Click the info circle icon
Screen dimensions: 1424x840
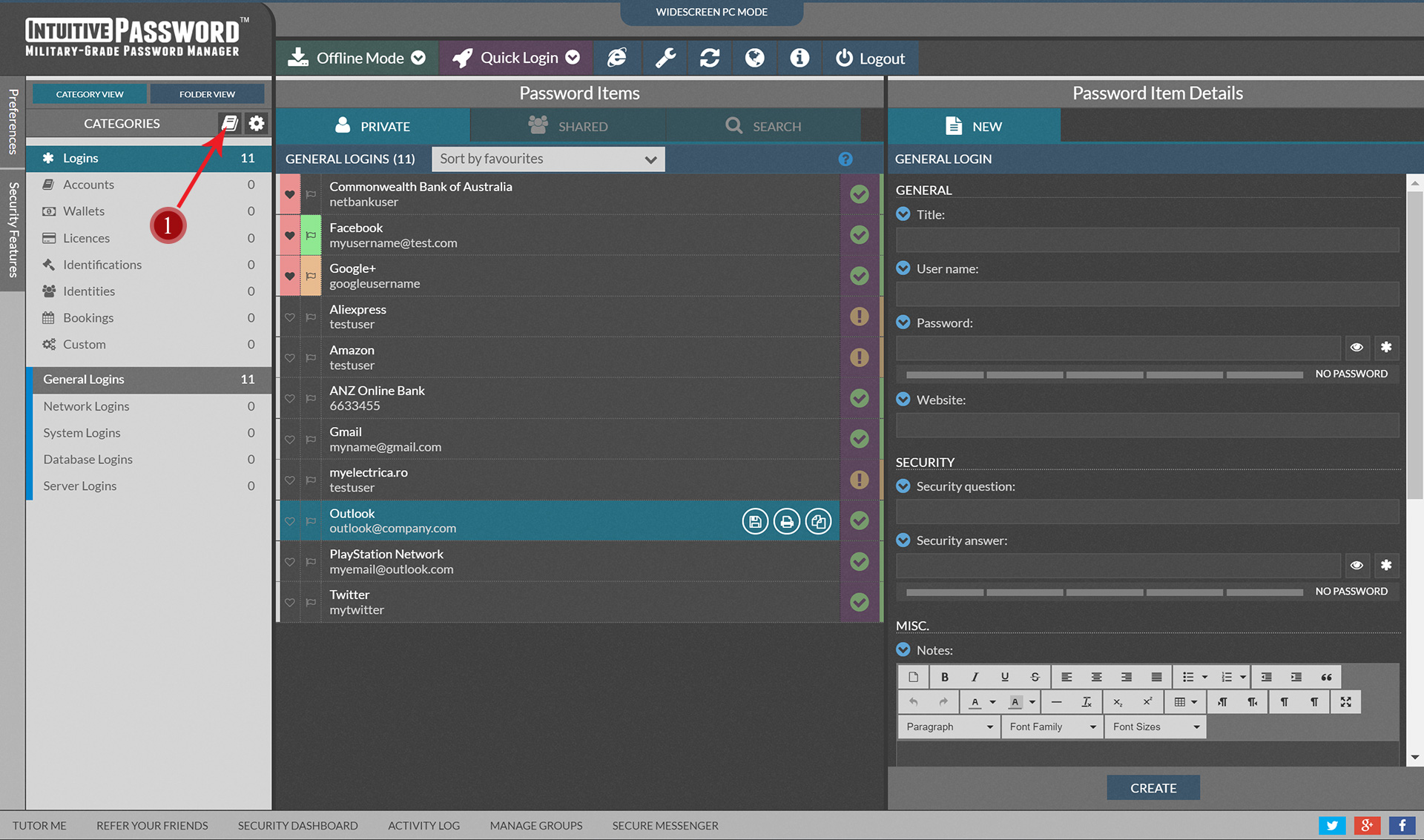(x=800, y=58)
